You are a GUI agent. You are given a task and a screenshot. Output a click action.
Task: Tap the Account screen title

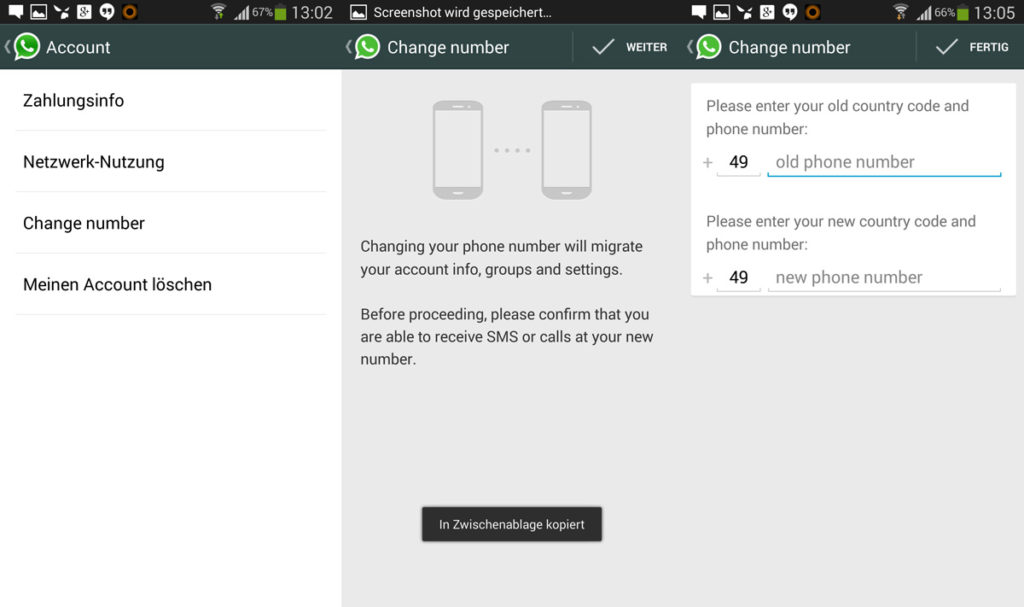click(x=78, y=47)
